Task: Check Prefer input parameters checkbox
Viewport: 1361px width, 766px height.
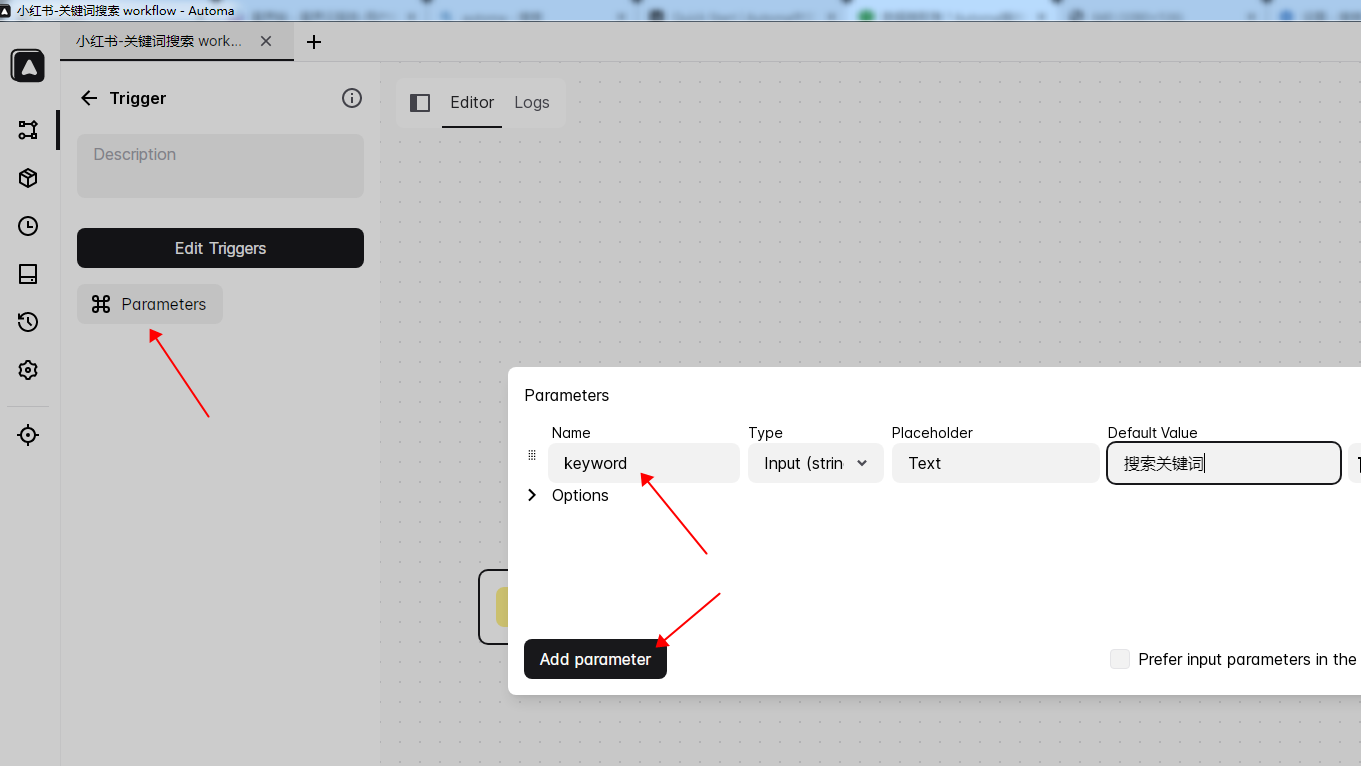Action: tap(1120, 659)
